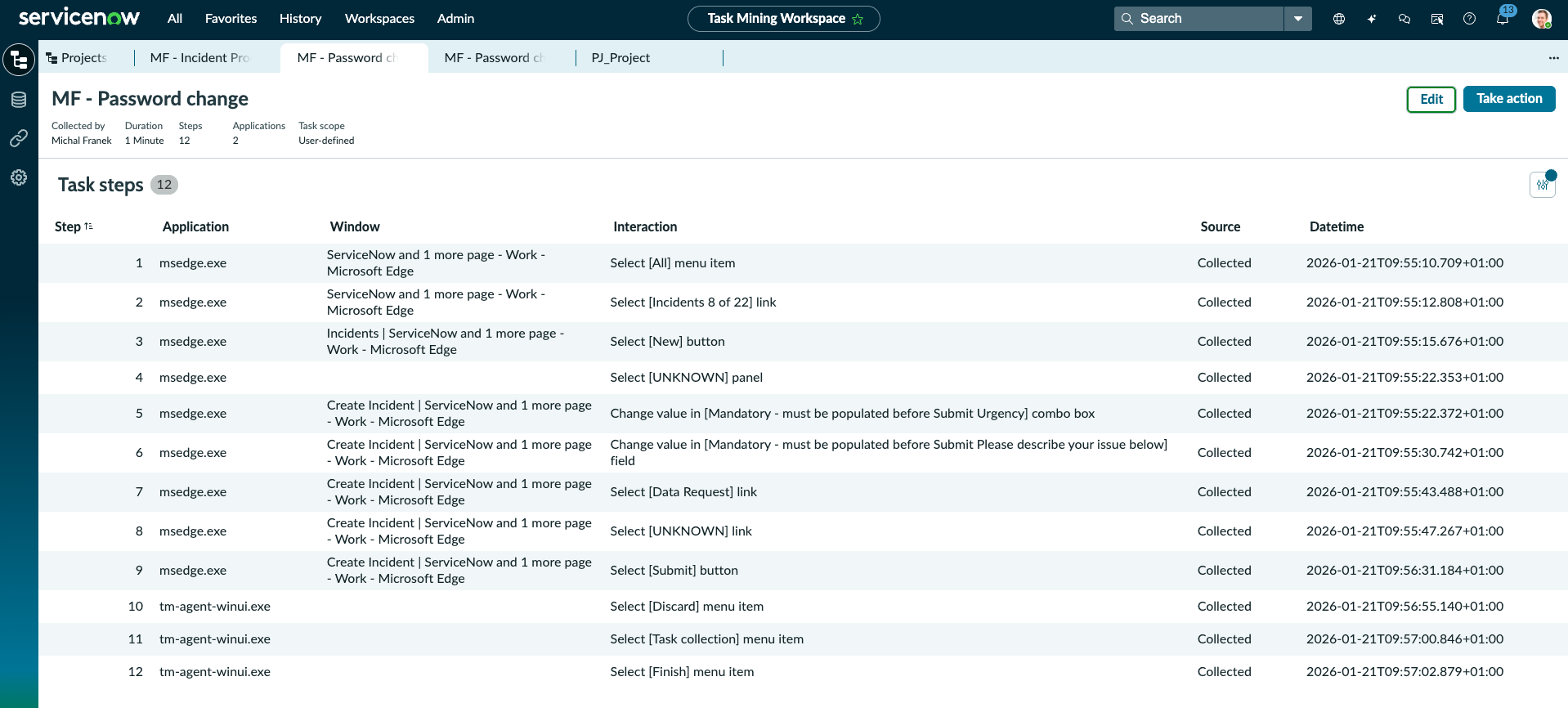Switch to the Projects tab

pyautogui.click(x=83, y=58)
